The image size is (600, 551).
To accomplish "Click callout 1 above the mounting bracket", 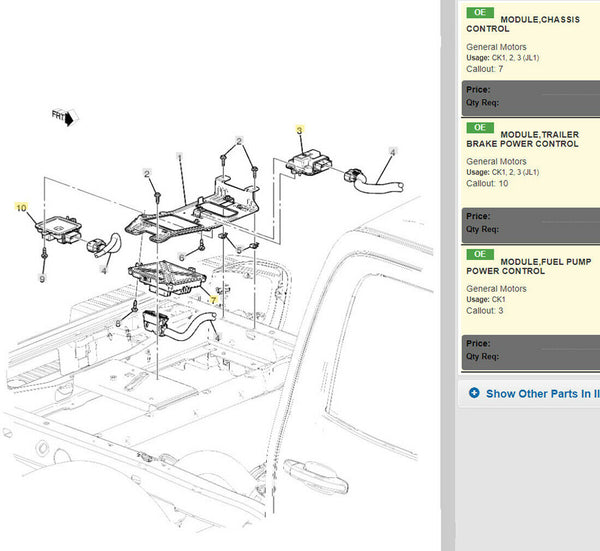I will (179, 157).
